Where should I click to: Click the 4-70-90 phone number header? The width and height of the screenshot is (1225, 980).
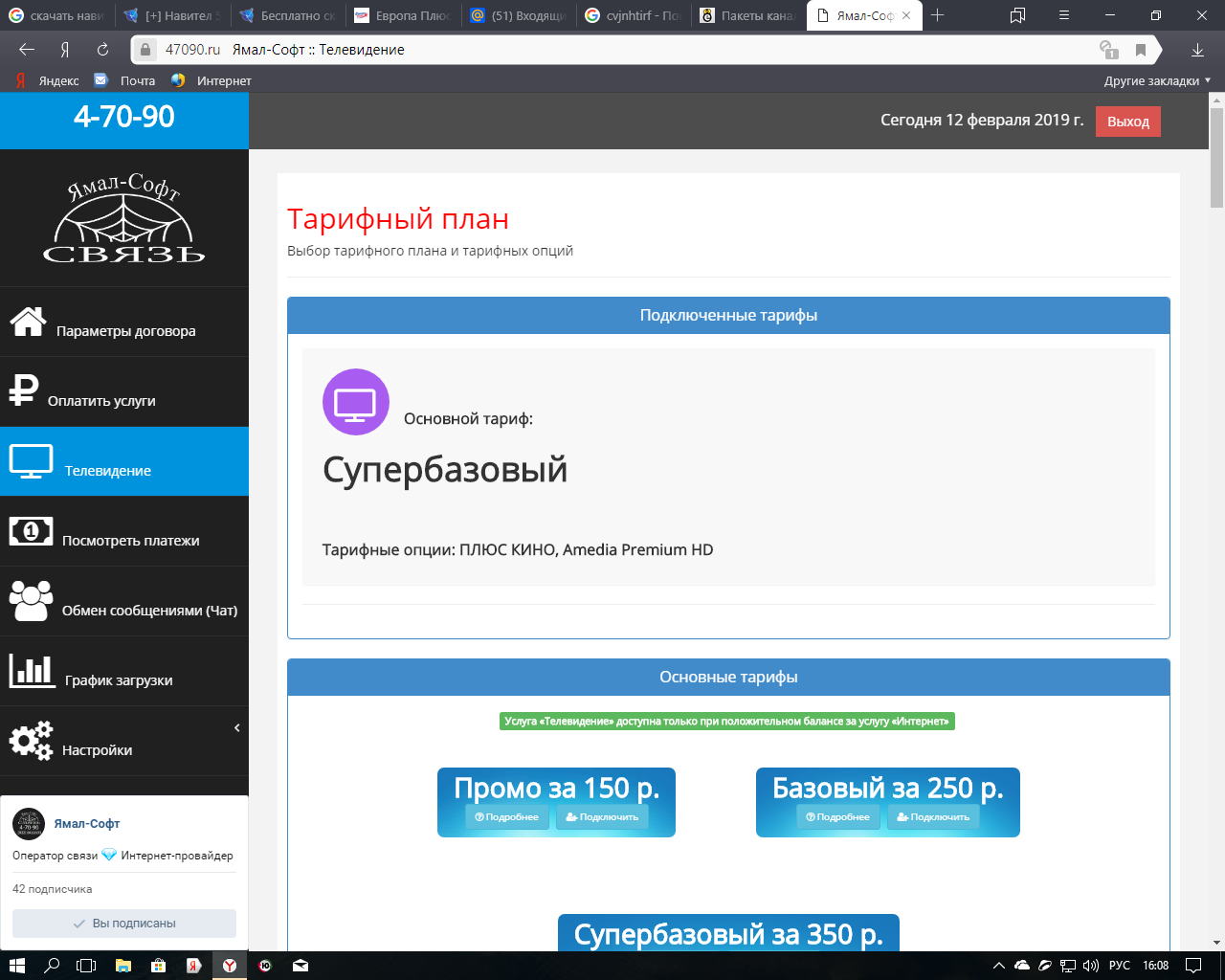pos(124,117)
